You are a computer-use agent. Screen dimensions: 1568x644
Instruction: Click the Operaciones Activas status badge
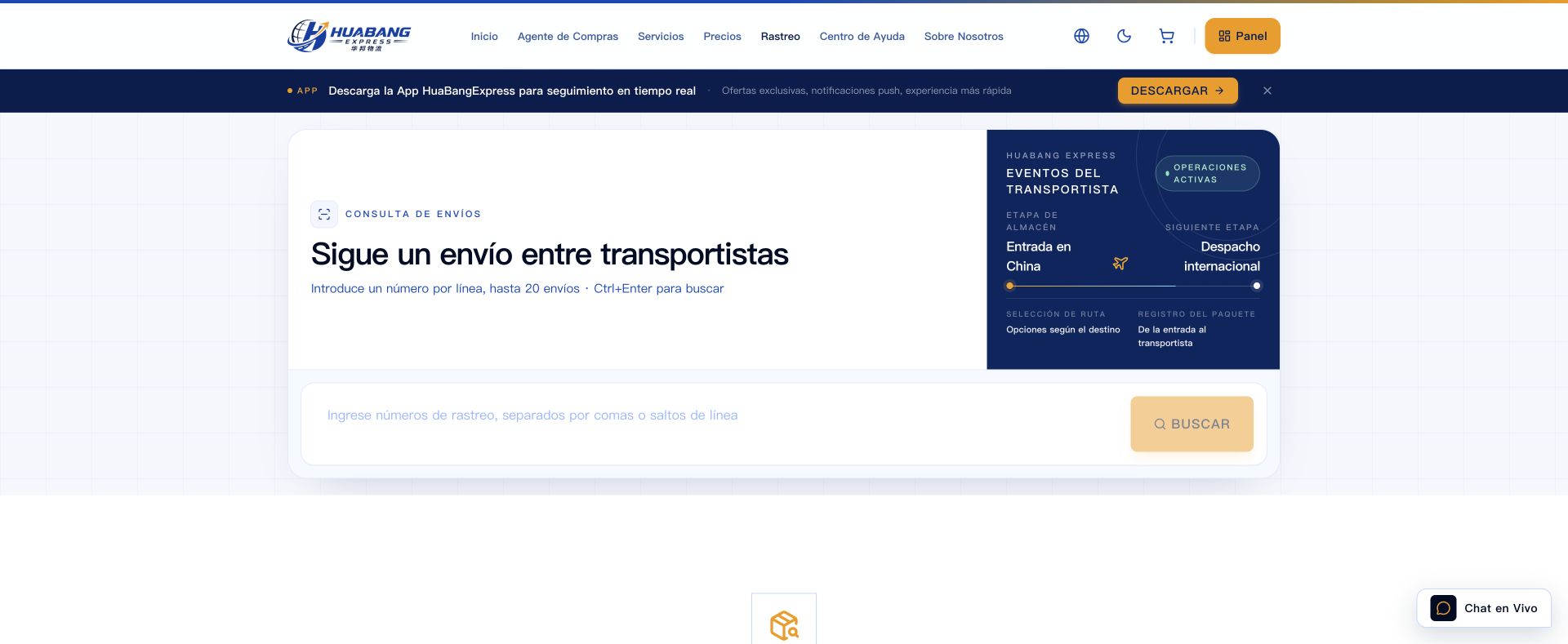point(1207,173)
